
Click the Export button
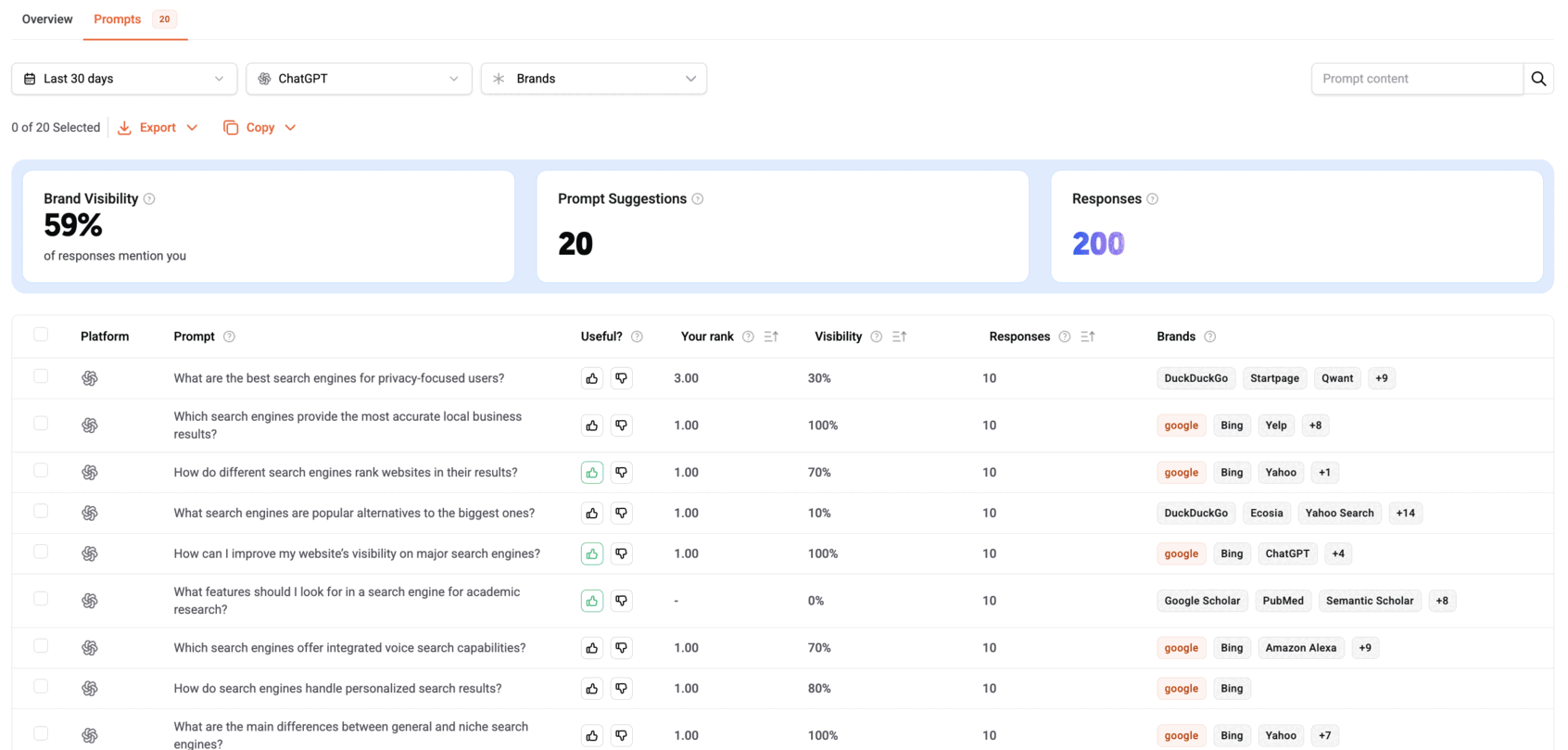[158, 128]
